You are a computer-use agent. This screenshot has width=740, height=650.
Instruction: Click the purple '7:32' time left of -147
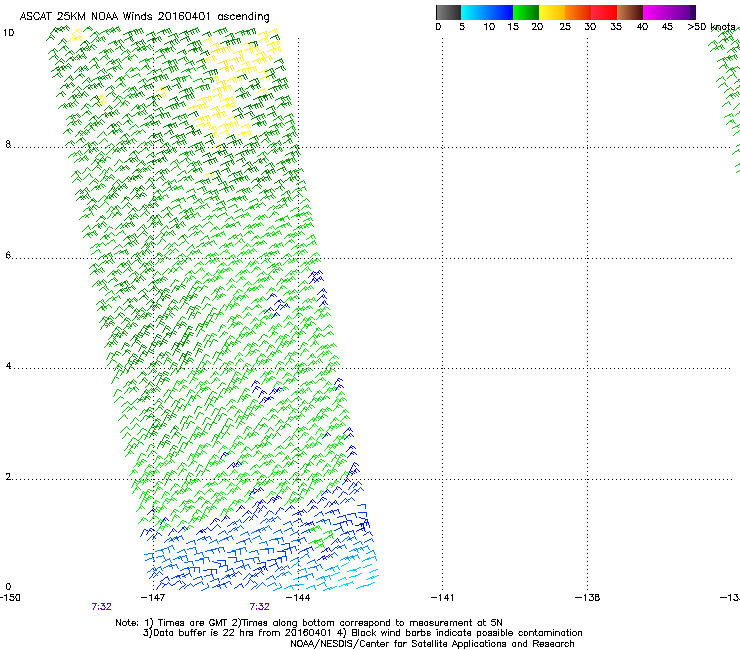101,607
